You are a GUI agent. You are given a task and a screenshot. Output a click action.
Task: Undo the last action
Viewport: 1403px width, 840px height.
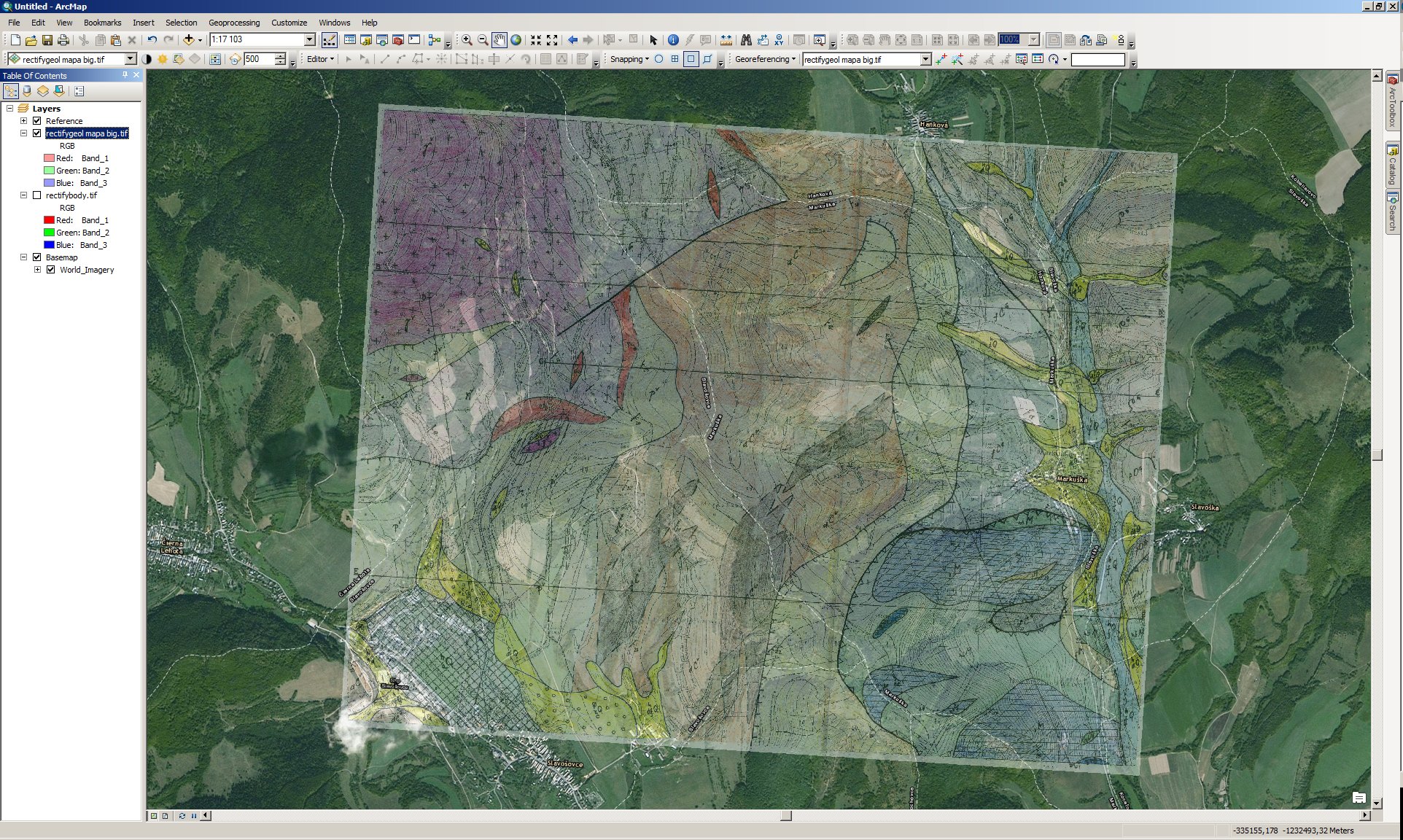[x=152, y=40]
